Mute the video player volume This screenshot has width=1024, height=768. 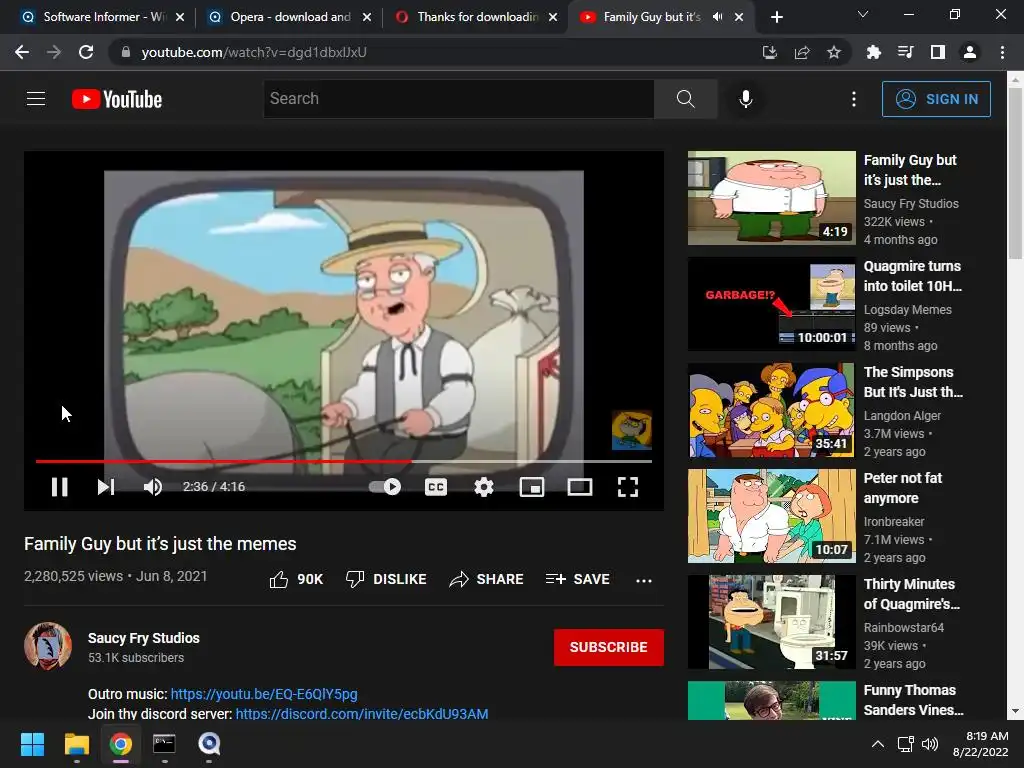(x=152, y=487)
